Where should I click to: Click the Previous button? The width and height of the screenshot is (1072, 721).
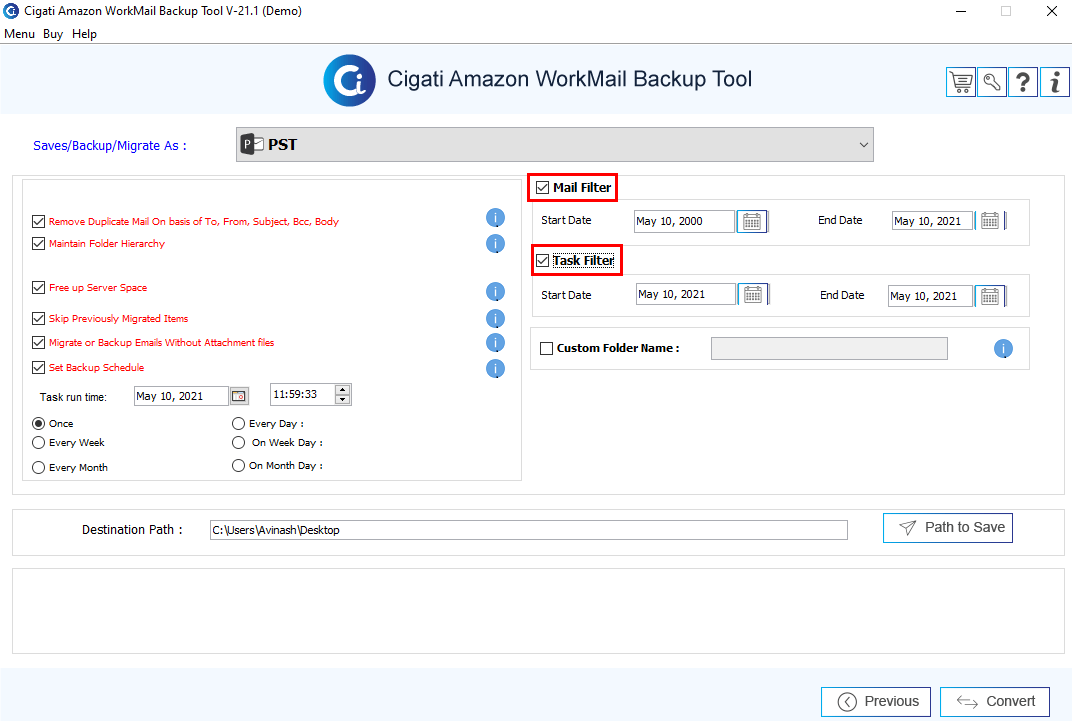tap(876, 702)
